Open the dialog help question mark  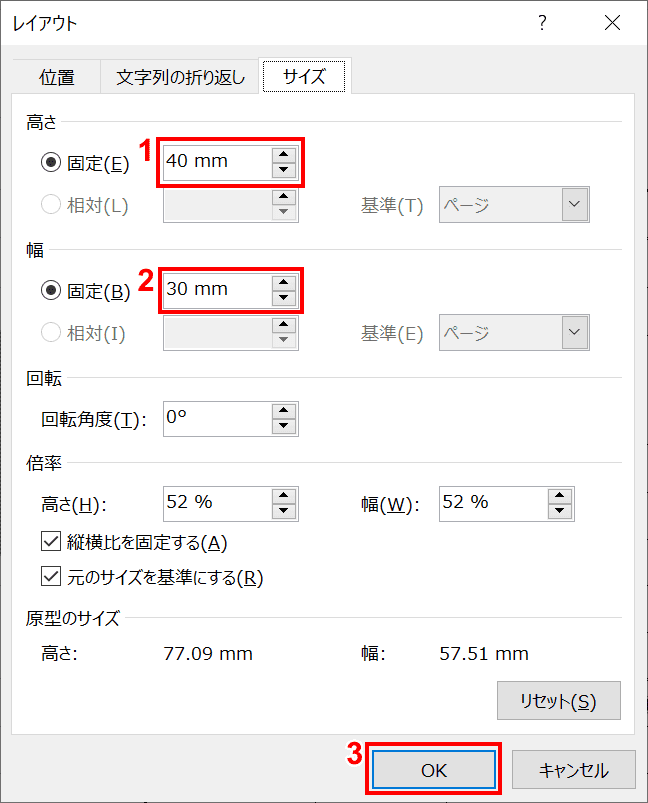coord(542,23)
